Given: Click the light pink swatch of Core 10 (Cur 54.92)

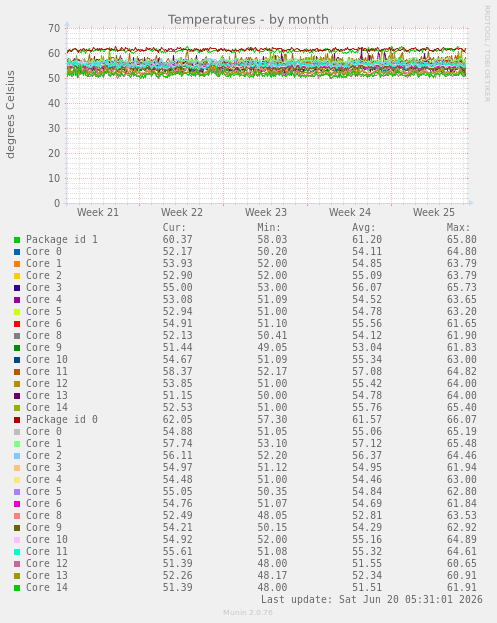Looking at the screenshot, I should click(17, 540).
